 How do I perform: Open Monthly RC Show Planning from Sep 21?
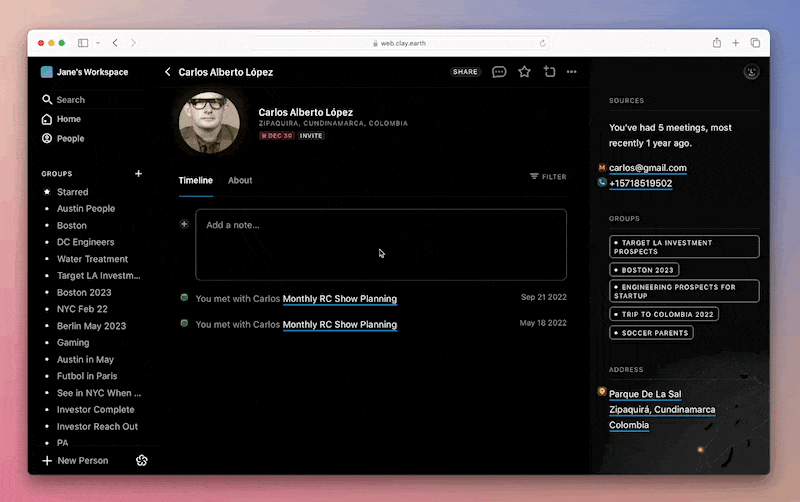tap(339, 299)
